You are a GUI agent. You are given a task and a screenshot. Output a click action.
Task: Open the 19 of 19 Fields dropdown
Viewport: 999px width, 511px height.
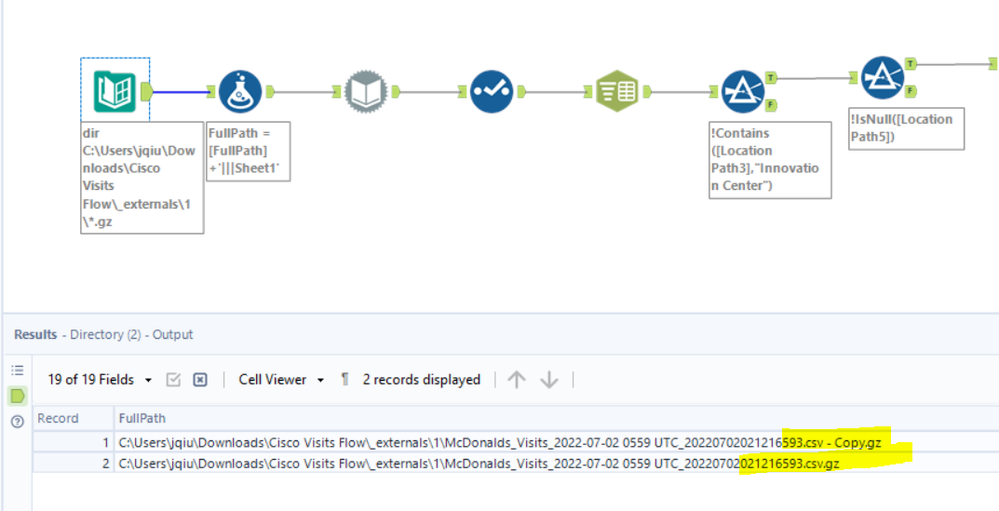coord(100,380)
